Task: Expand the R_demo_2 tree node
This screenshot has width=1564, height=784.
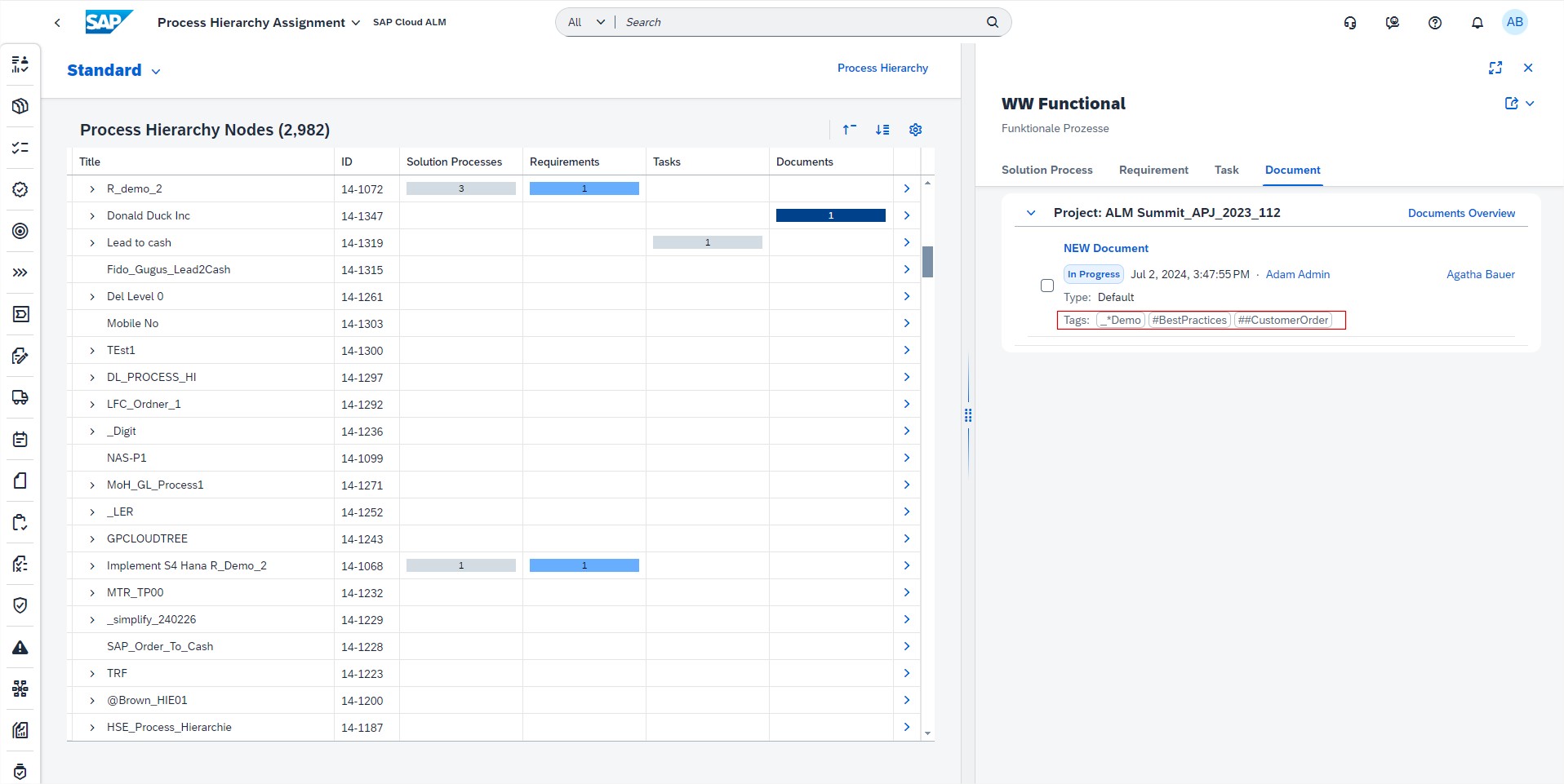Action: [92, 189]
